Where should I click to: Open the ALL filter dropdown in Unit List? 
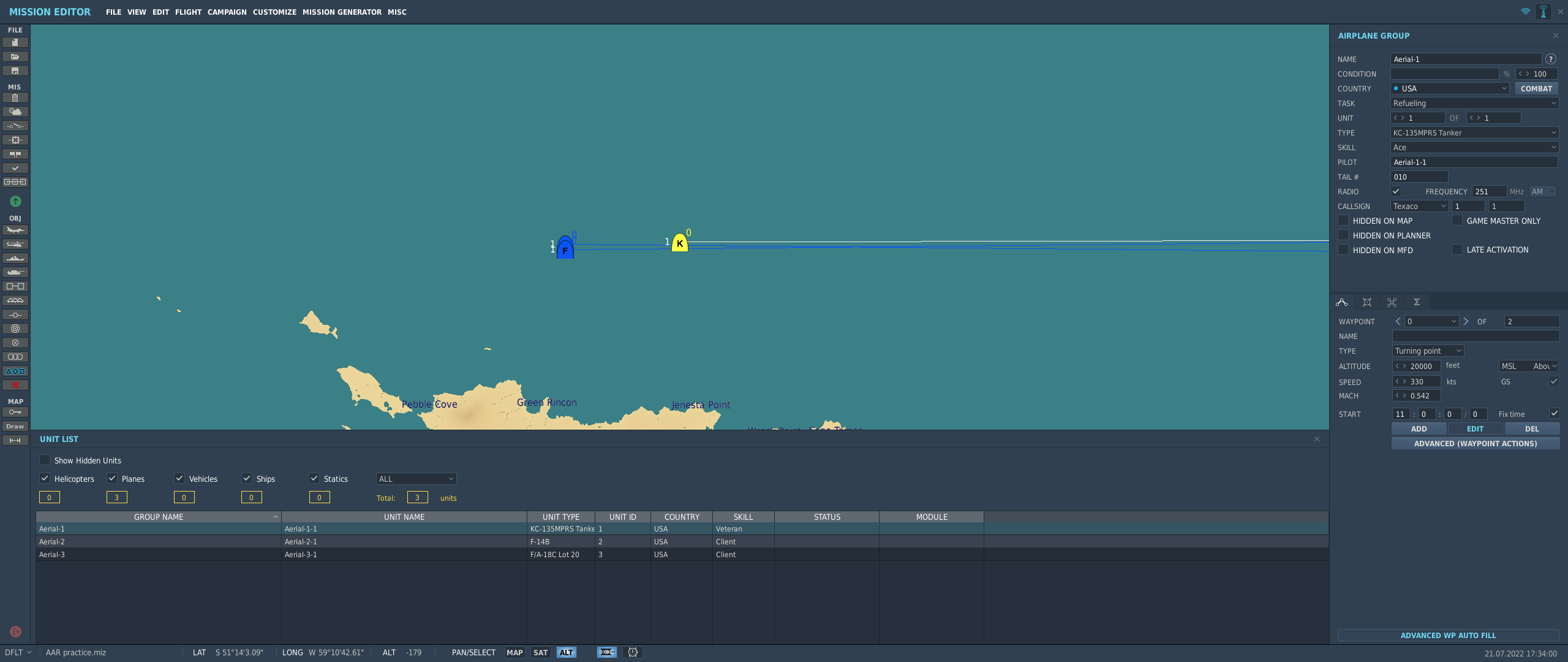click(x=416, y=479)
